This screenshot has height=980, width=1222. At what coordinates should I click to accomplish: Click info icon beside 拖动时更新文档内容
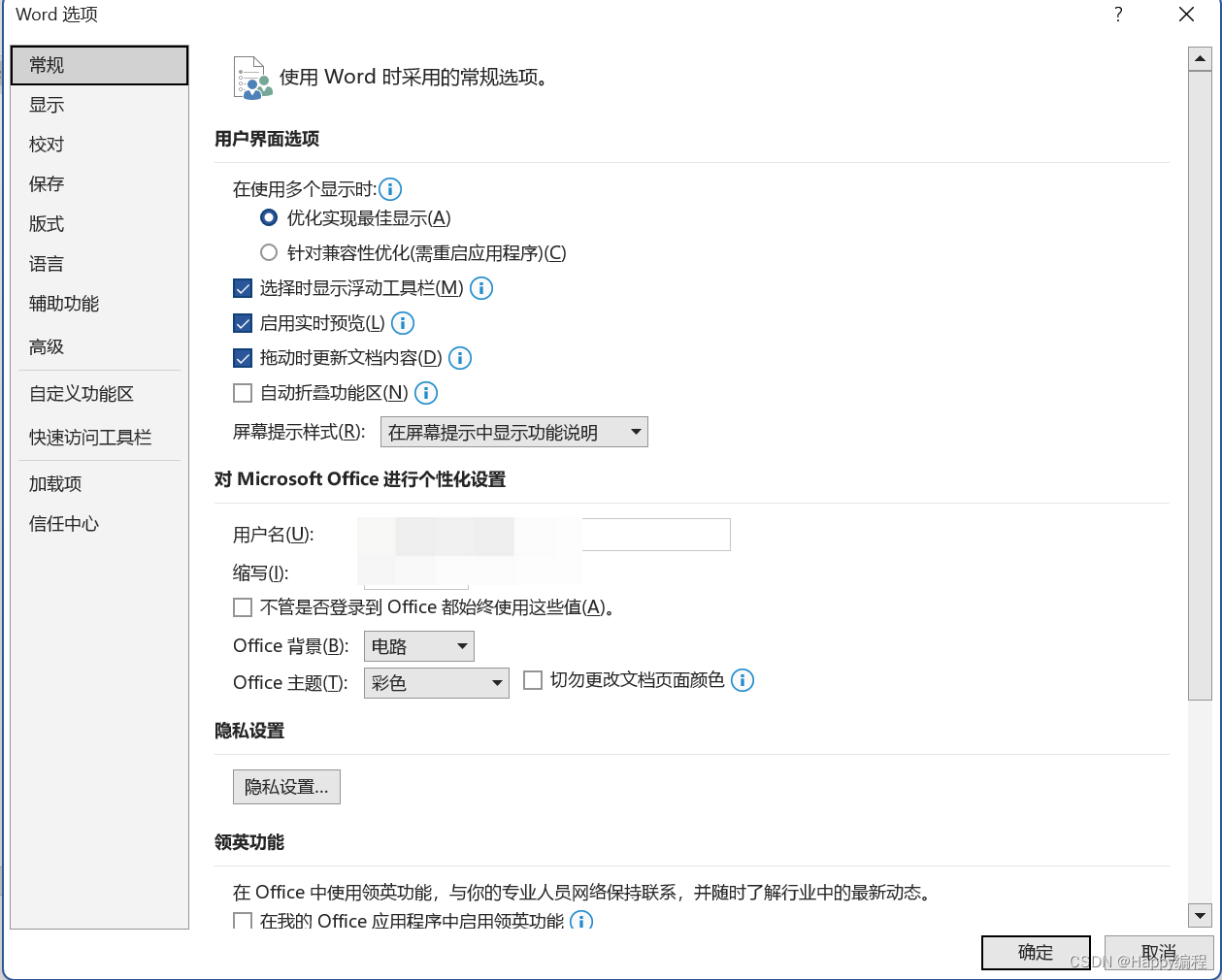click(x=460, y=358)
